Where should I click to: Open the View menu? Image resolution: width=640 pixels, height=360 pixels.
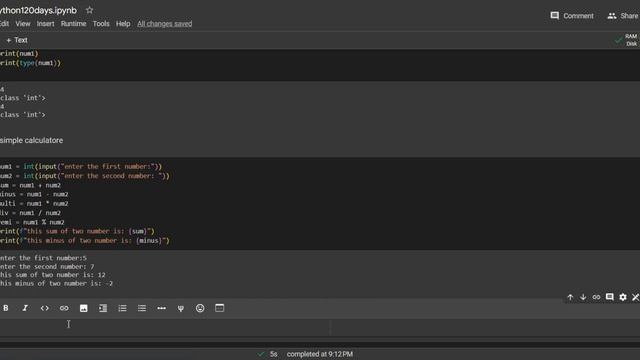[x=23, y=24]
